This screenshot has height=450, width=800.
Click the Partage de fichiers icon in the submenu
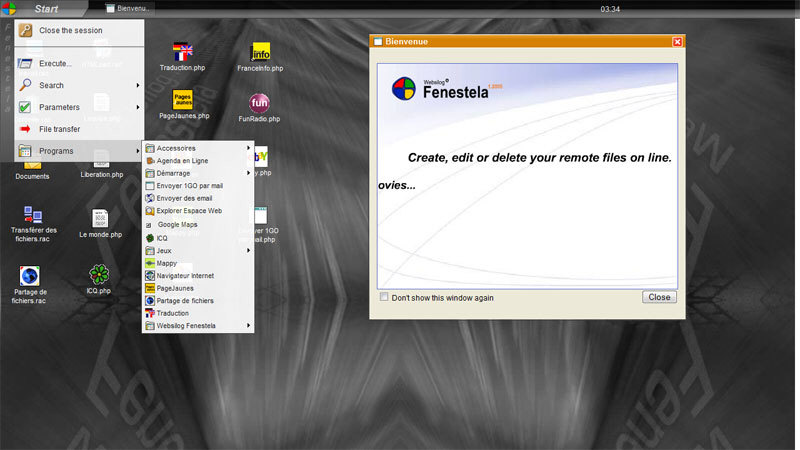(149, 301)
